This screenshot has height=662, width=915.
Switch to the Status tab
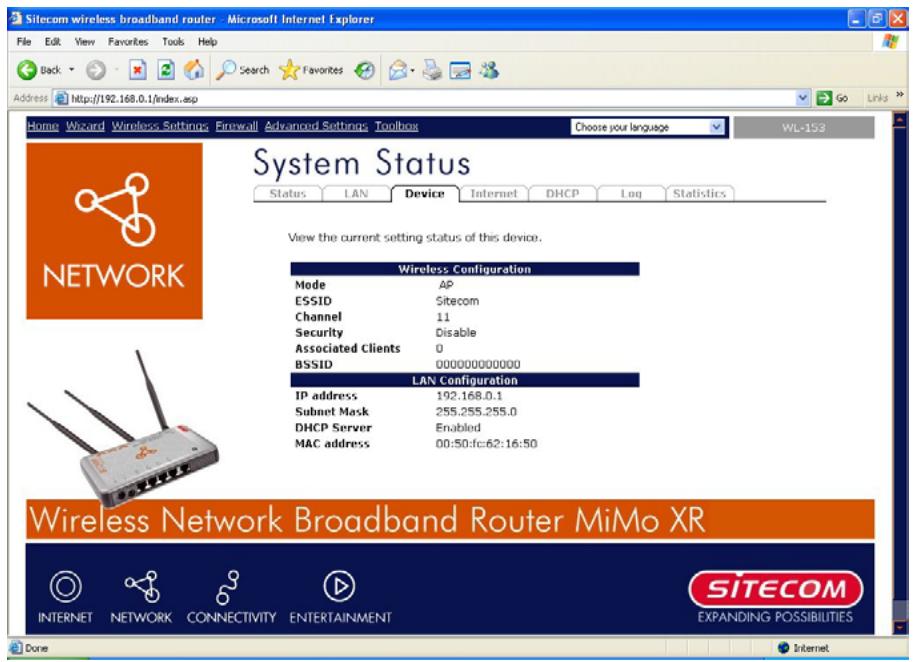click(288, 193)
